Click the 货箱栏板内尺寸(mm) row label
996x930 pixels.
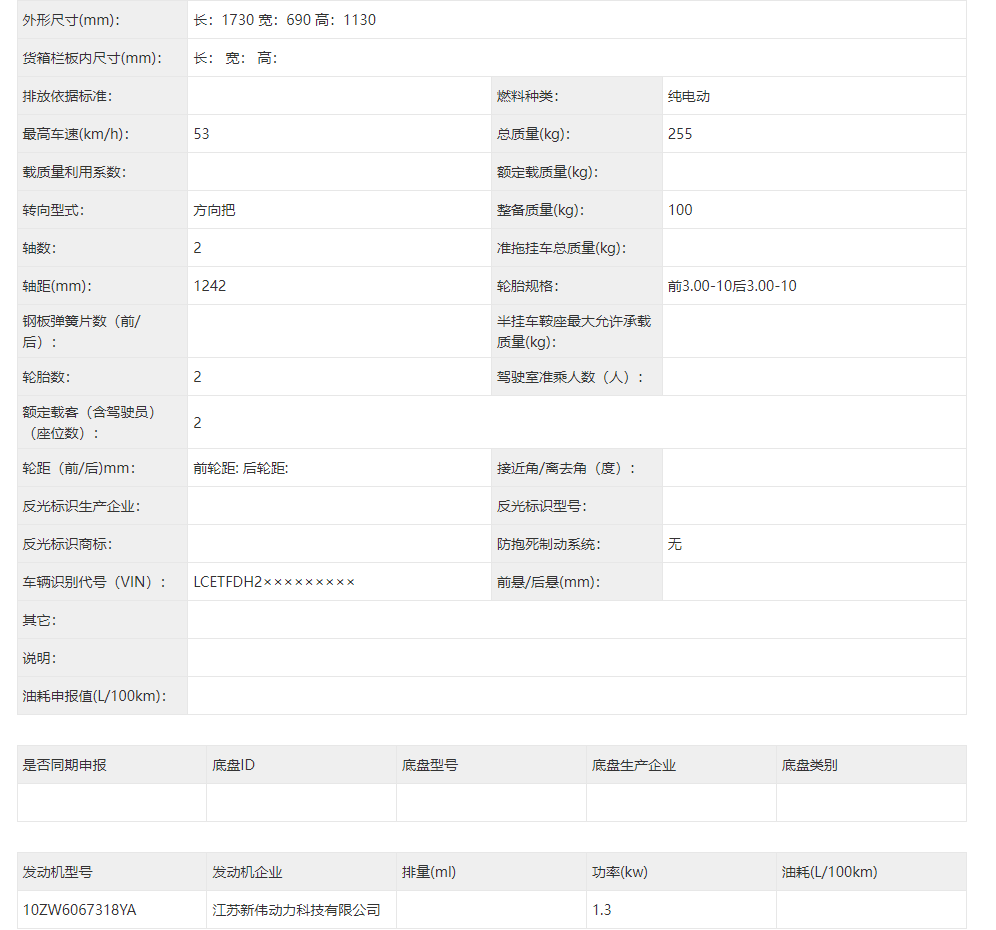(92, 58)
